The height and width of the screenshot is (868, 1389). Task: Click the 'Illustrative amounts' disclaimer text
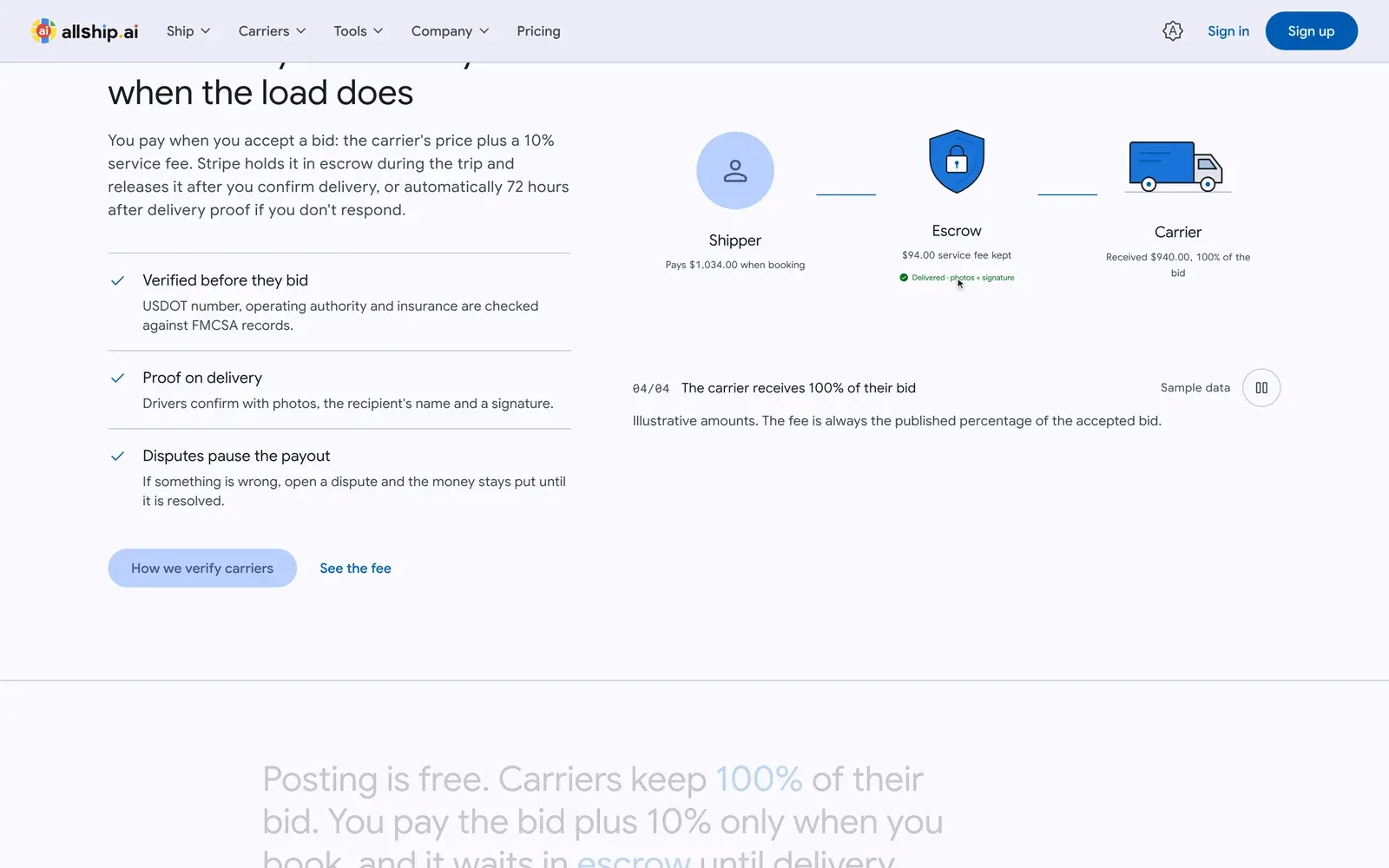click(897, 421)
